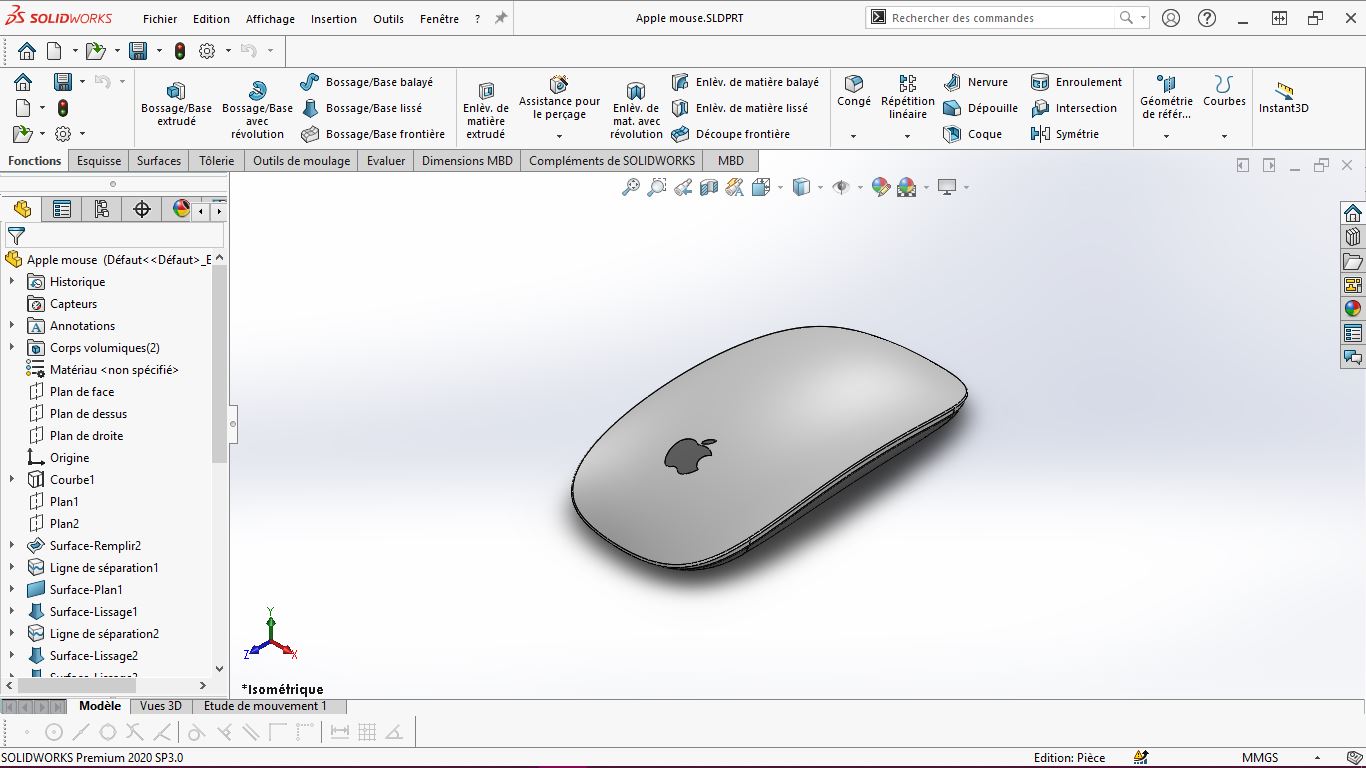
Task: Open the Courbes dropdown arrow
Action: pyautogui.click(x=1224, y=136)
